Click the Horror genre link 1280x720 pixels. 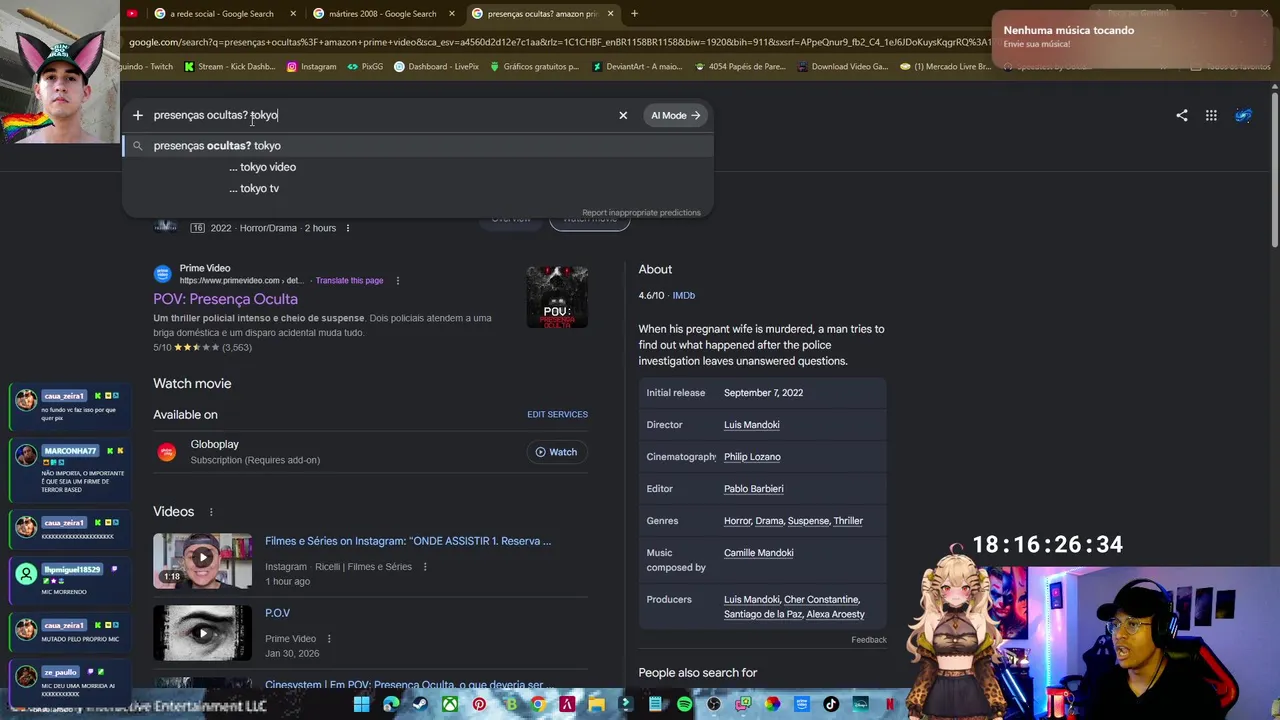click(737, 521)
